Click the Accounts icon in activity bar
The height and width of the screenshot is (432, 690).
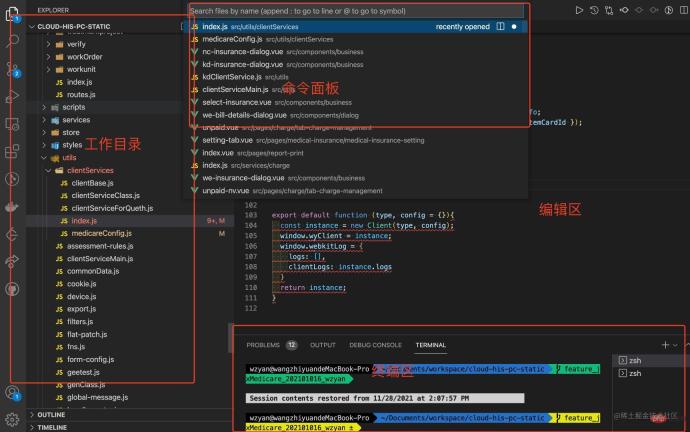(x=12, y=392)
